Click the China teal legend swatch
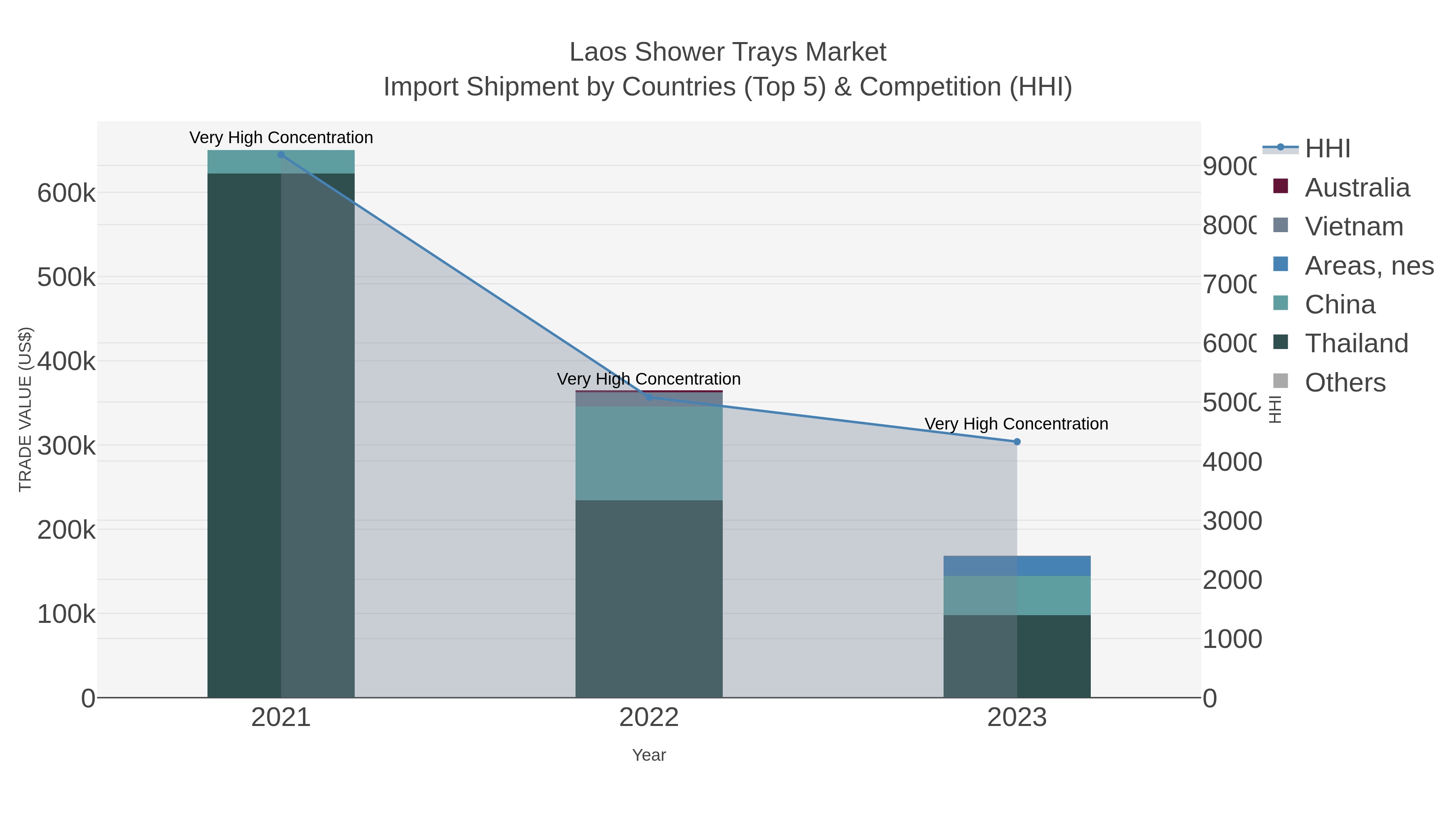This screenshot has height=819, width=1456. pyautogui.click(x=1280, y=303)
